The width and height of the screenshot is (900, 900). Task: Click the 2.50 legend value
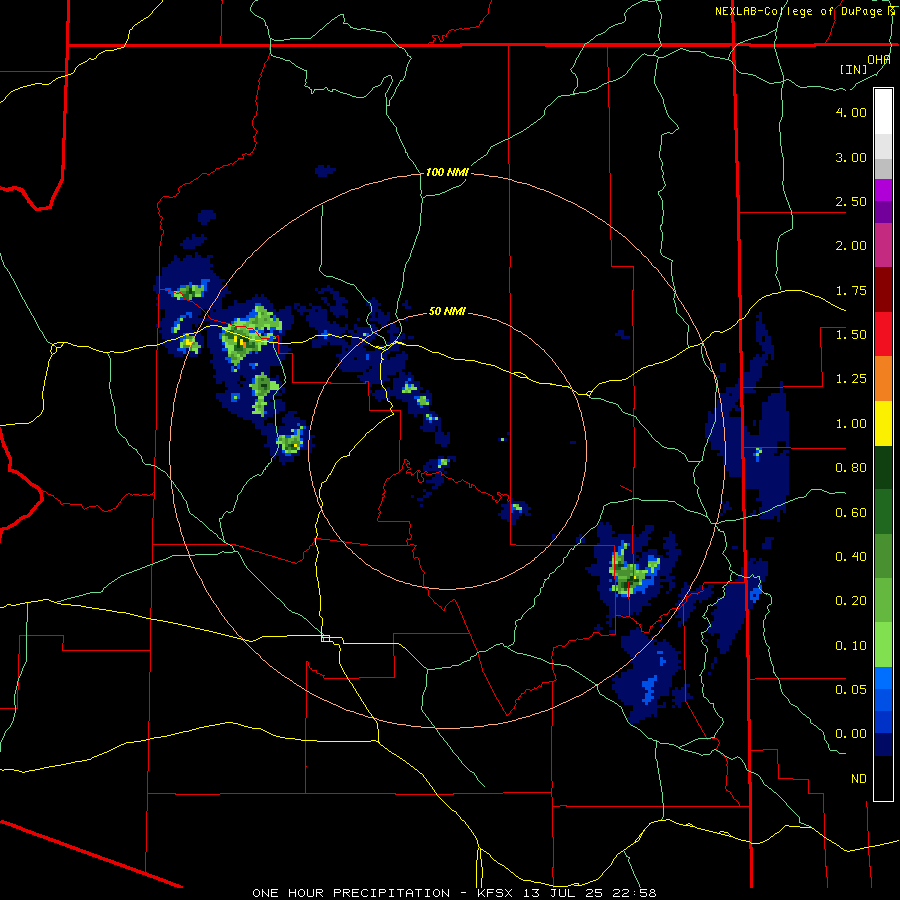pyautogui.click(x=851, y=201)
